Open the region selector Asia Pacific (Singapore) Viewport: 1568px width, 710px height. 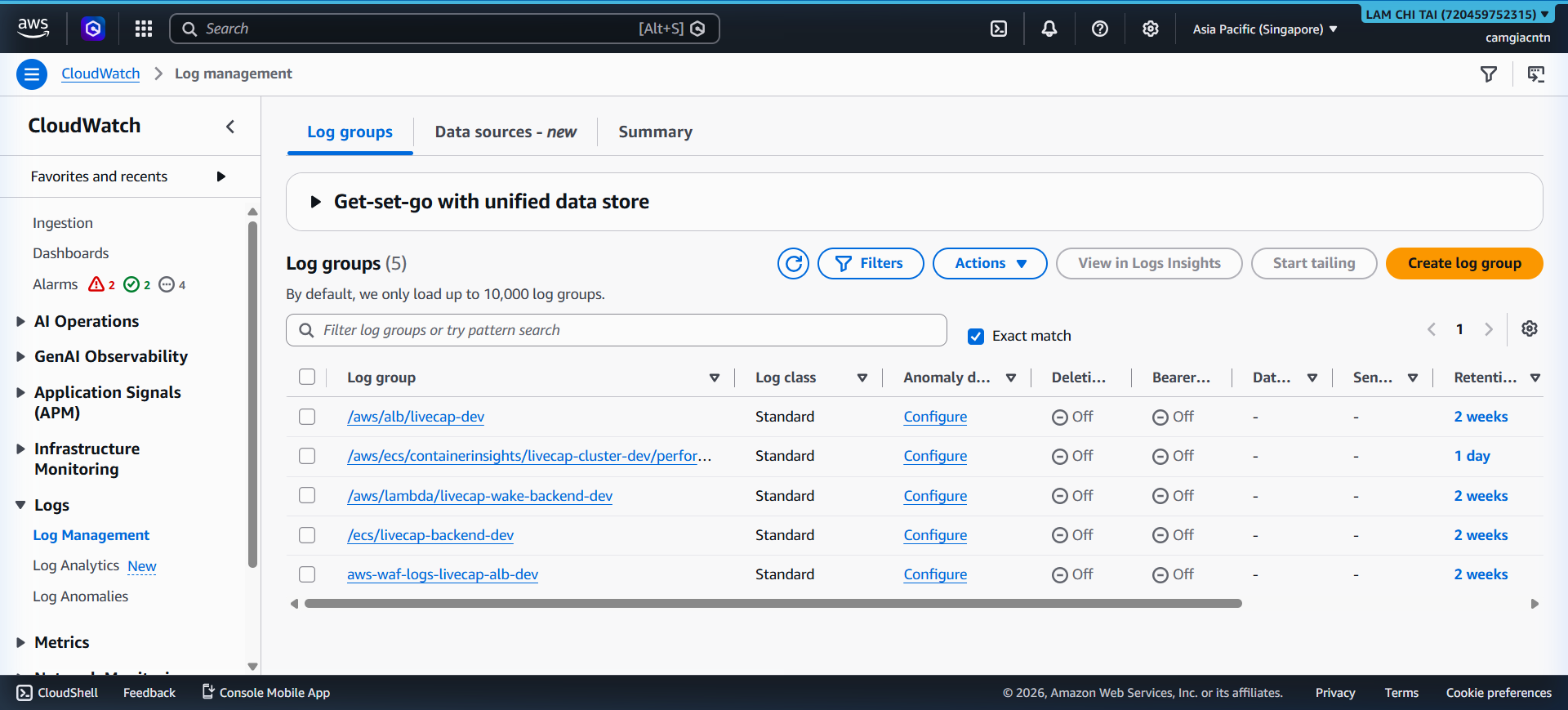tap(1264, 29)
